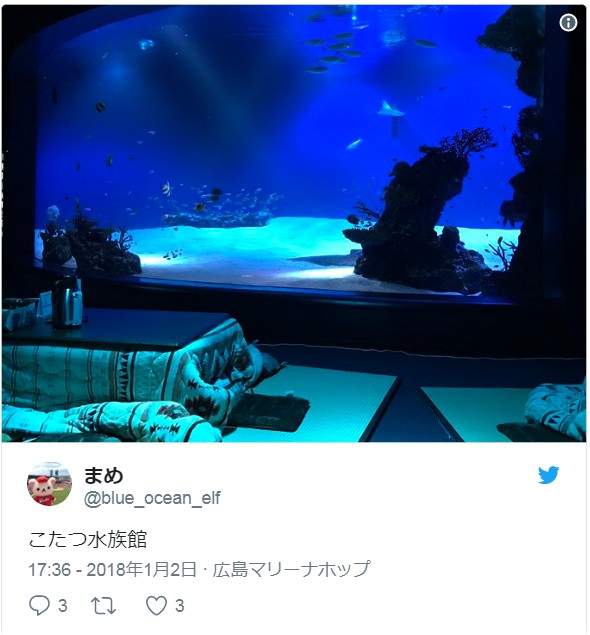Screen dimensions: 590x635
Task: Click the reply count 3
Action: point(62,606)
